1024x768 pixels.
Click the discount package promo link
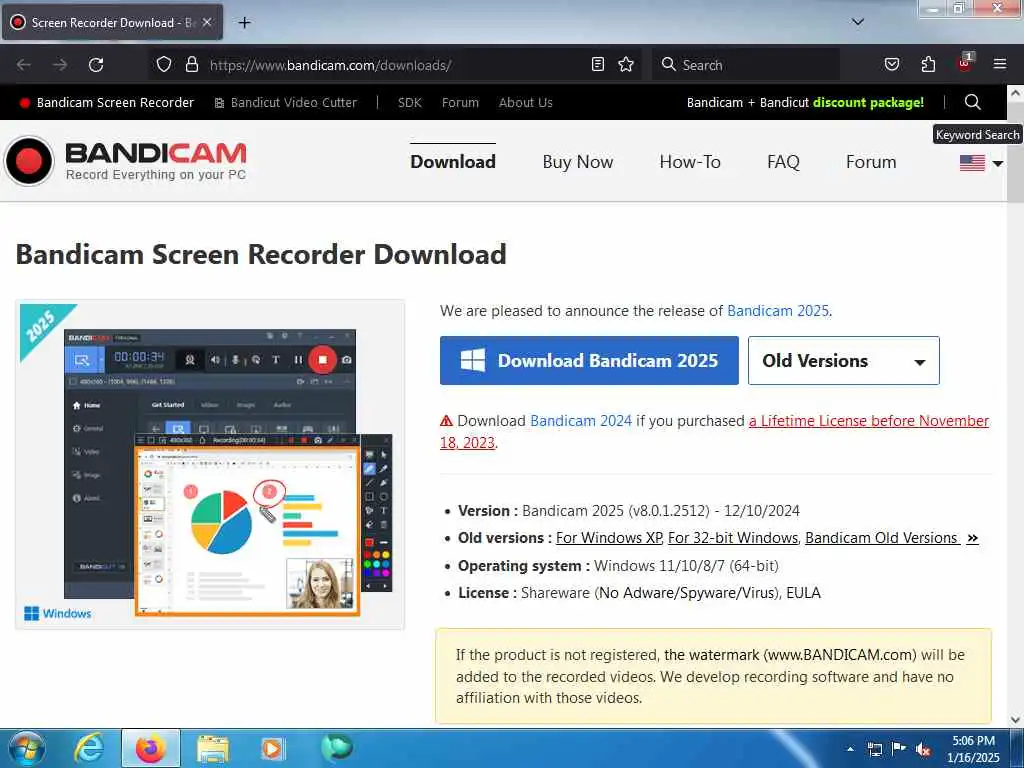point(805,103)
